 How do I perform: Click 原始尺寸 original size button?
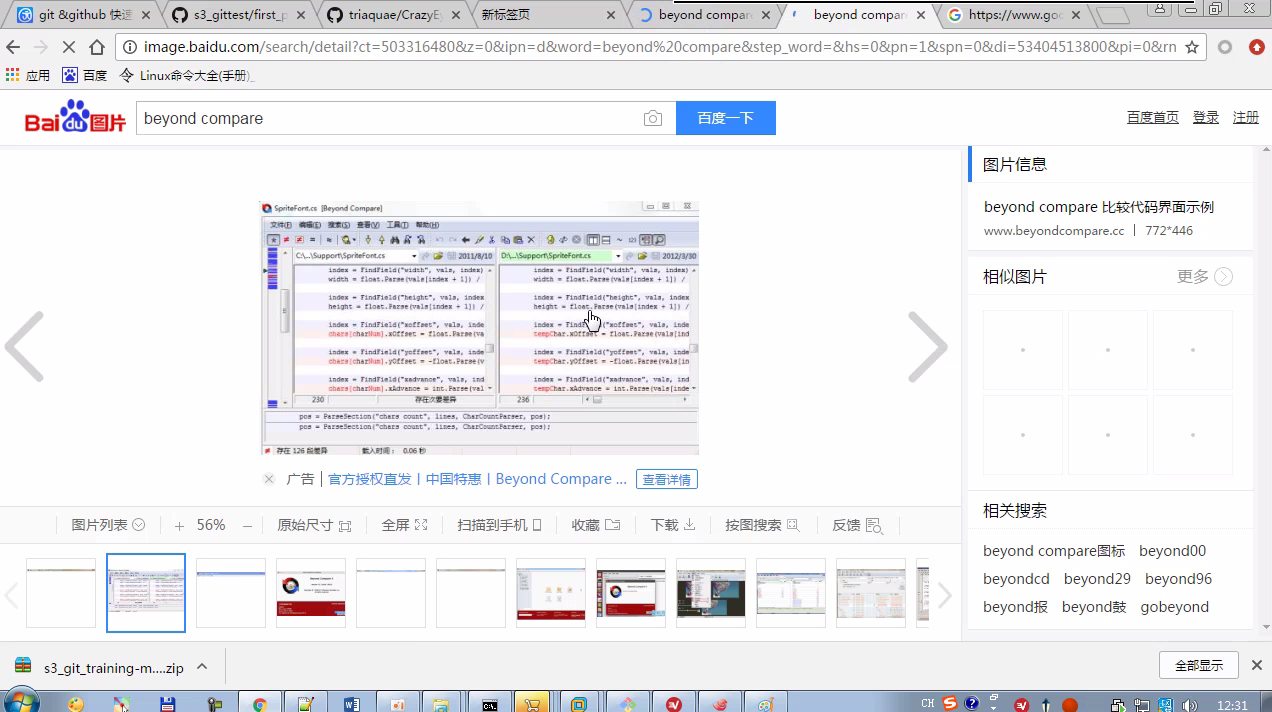point(314,525)
